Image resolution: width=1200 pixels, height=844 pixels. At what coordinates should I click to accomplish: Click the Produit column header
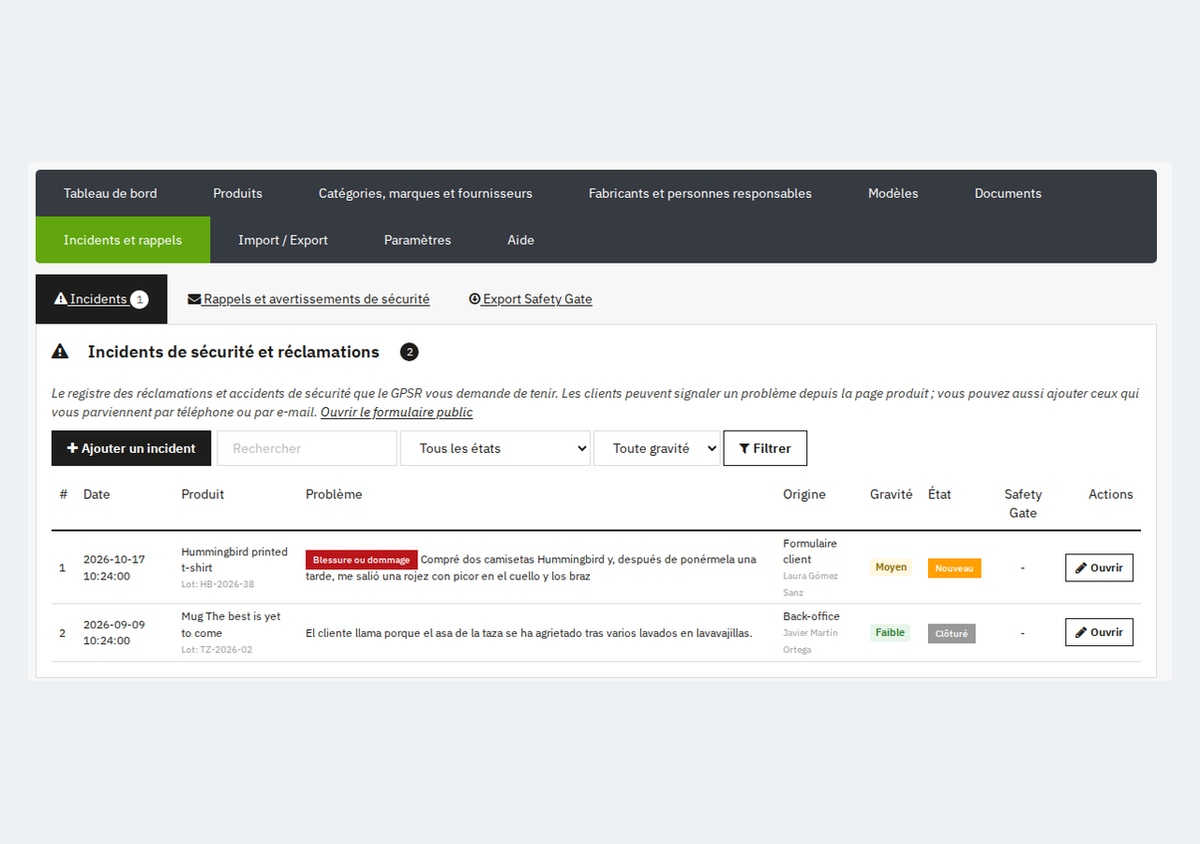pos(203,494)
